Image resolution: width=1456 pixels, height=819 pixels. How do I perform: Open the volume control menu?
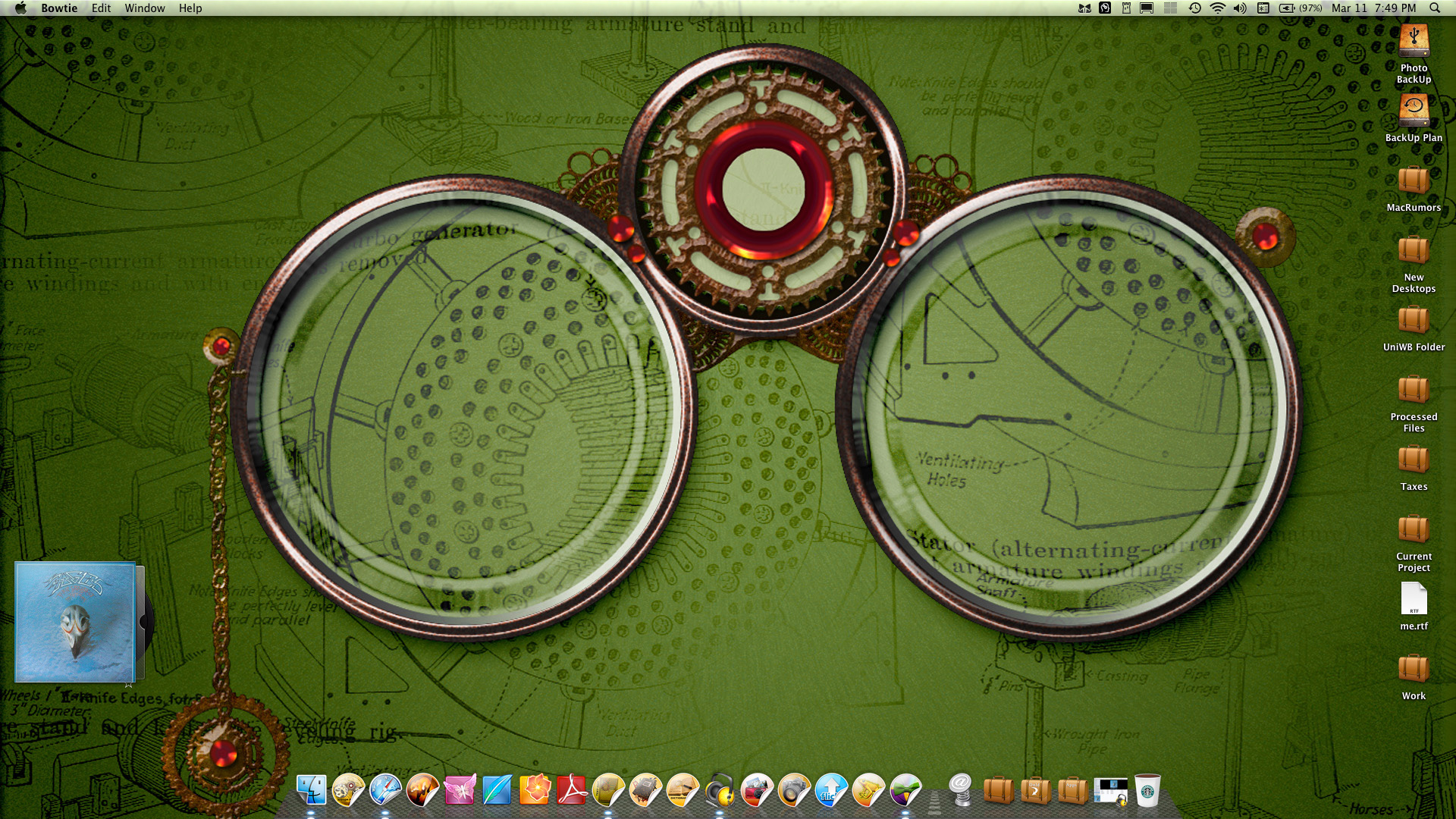click(1240, 8)
